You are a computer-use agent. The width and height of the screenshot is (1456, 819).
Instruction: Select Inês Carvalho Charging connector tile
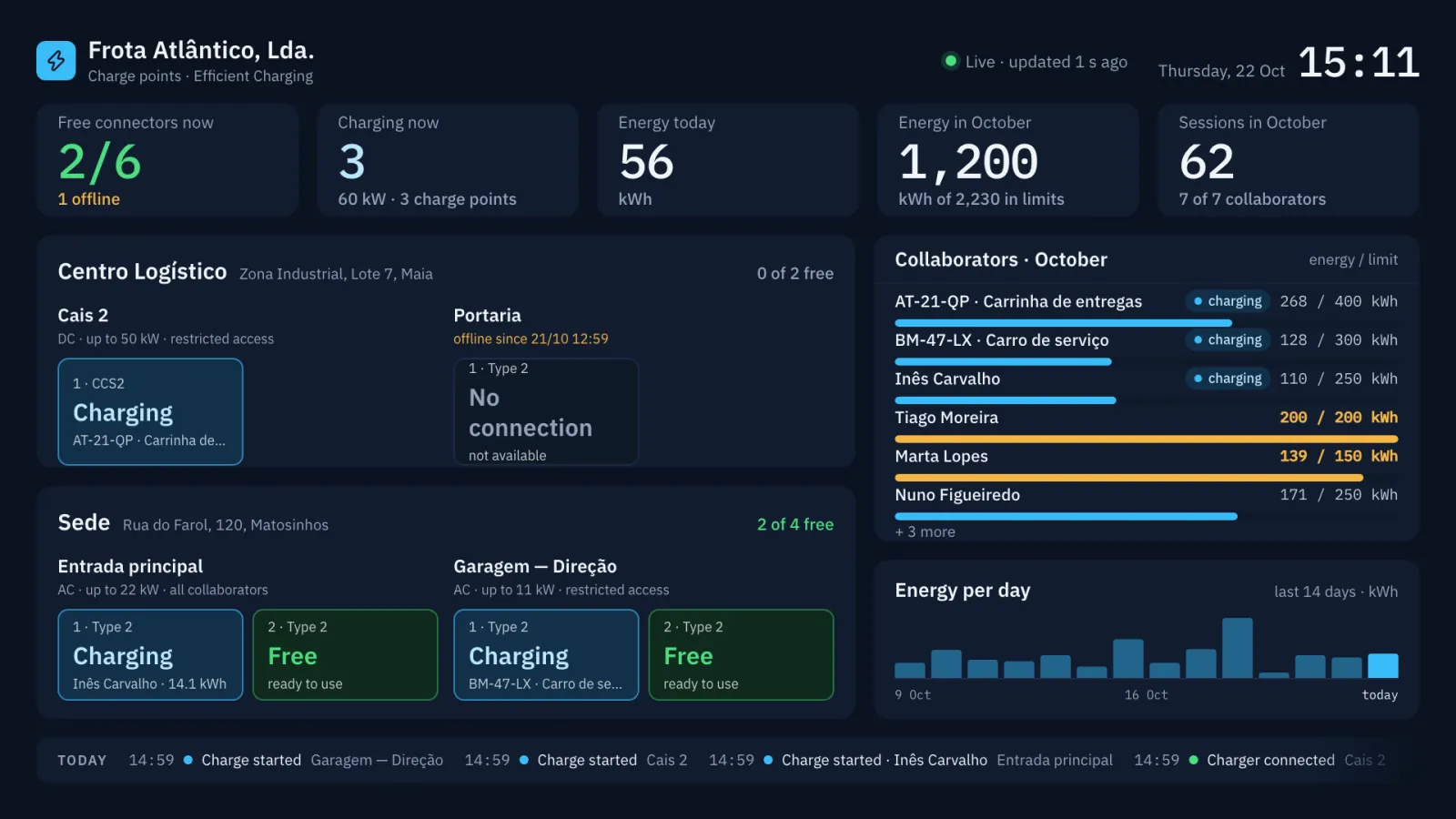(150, 655)
